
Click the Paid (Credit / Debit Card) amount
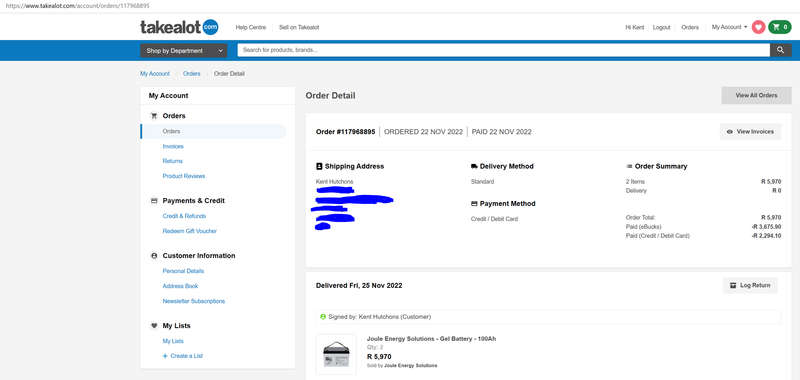(x=766, y=236)
